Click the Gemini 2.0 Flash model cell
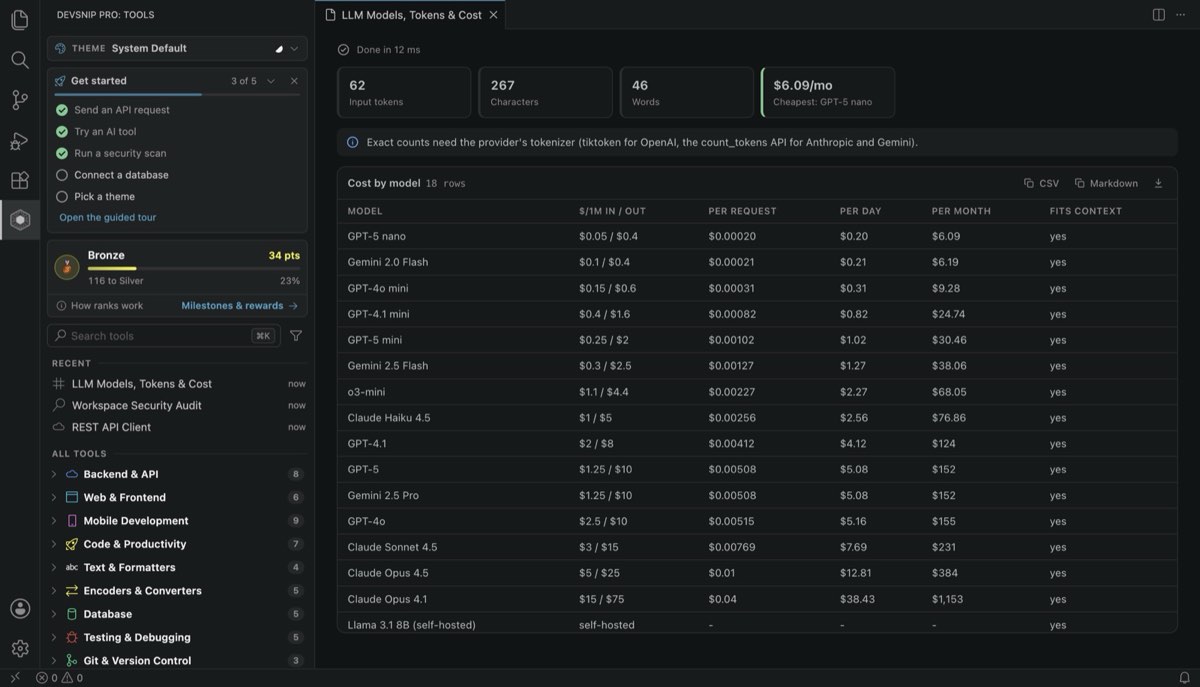 (387, 262)
